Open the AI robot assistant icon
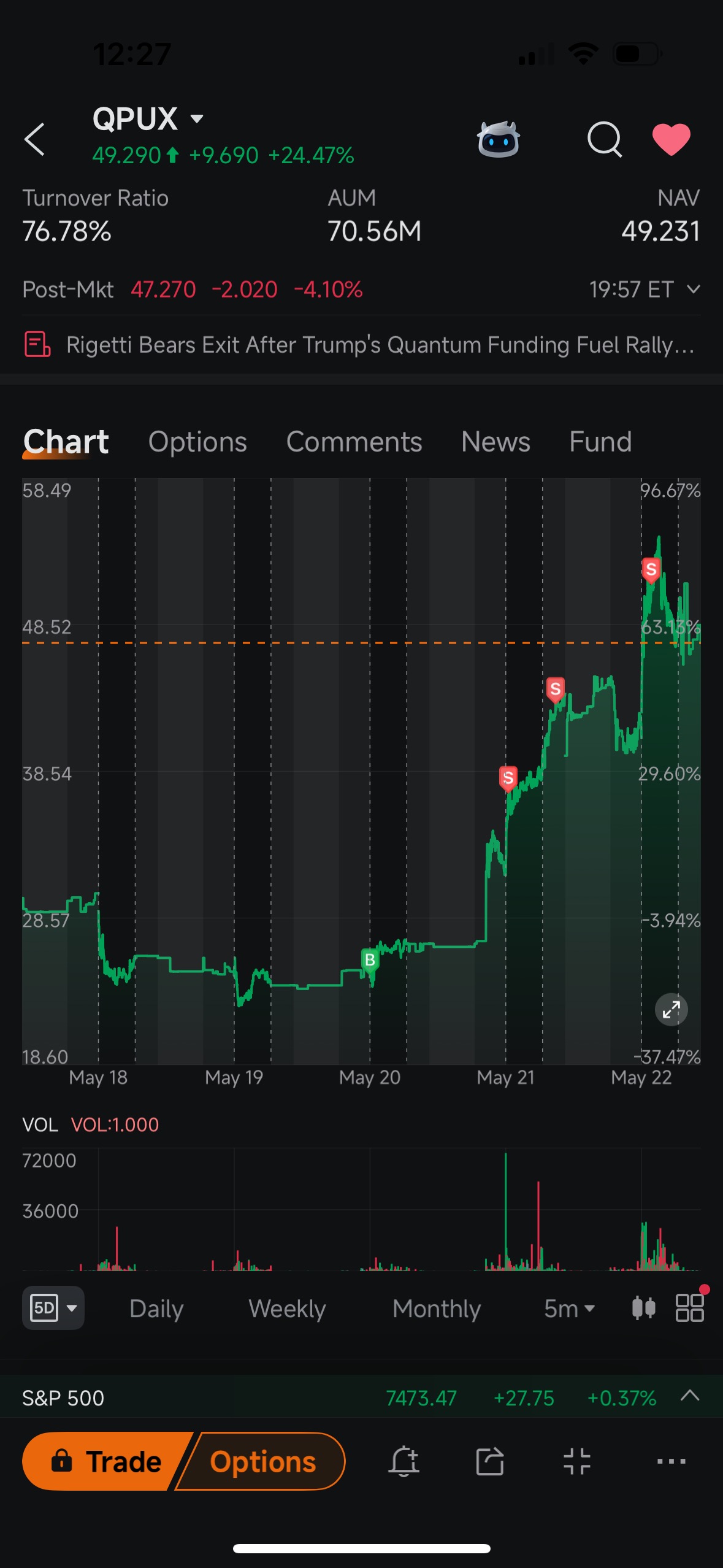Image resolution: width=723 pixels, height=1568 pixels. [499, 139]
